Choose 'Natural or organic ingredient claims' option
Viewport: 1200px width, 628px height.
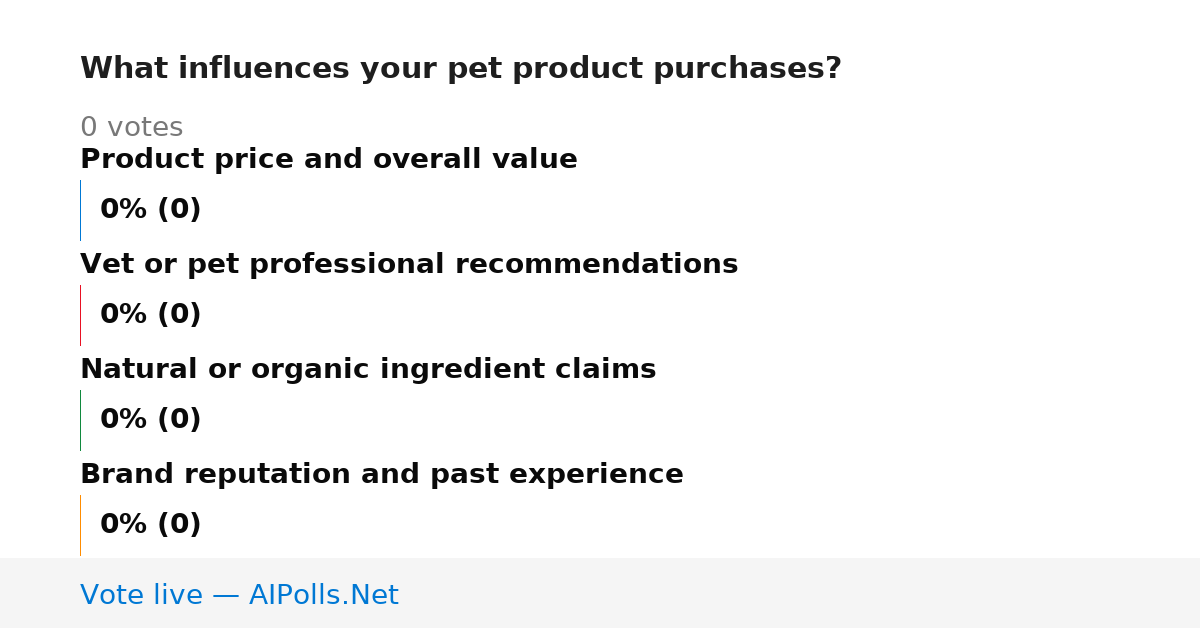coord(368,370)
